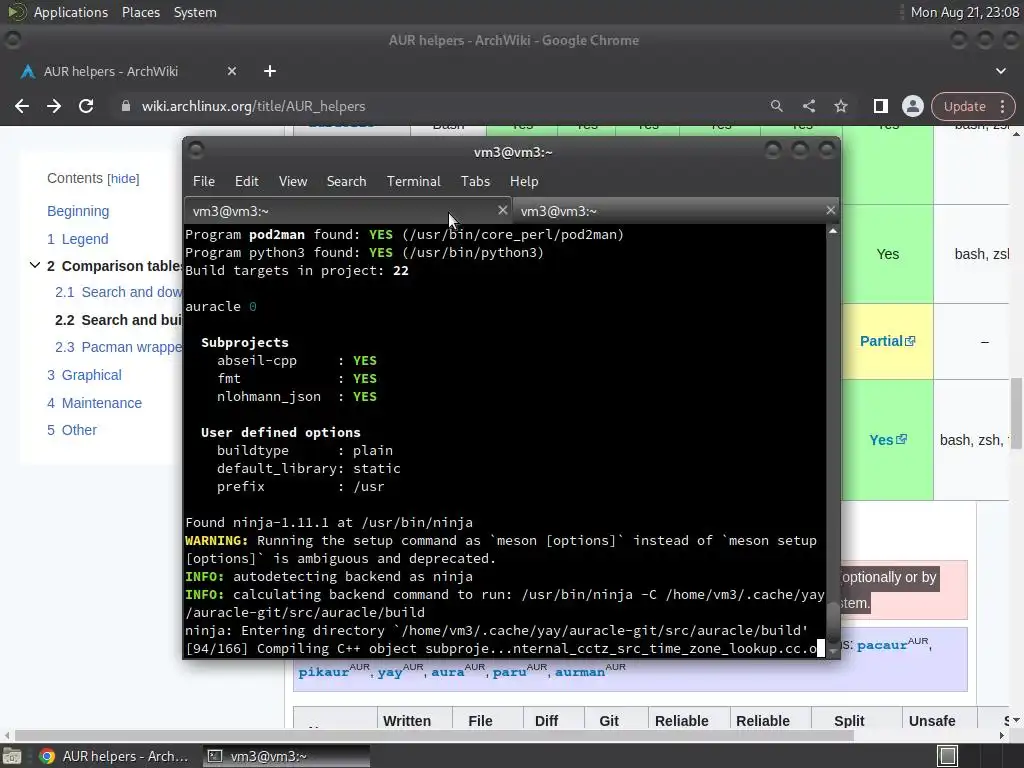The image size is (1024, 768).
Task: Switch to vm3@vm3 terminal taskbar entry
Action: point(286,756)
